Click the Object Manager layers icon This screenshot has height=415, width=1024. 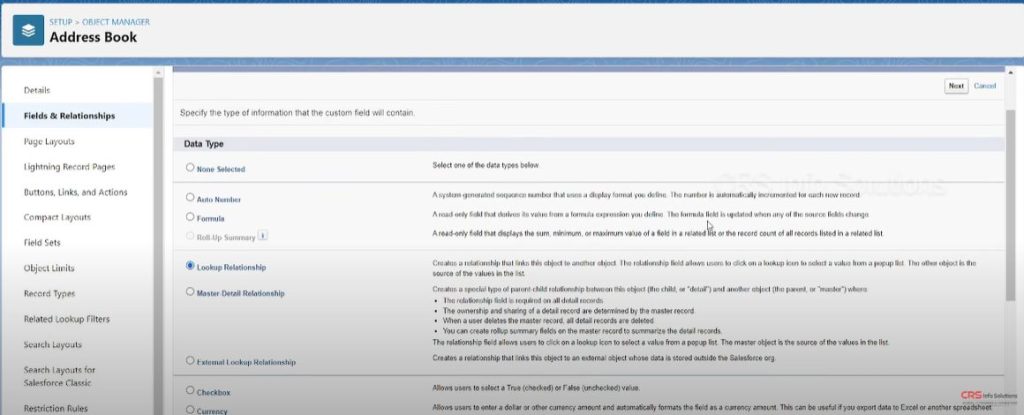tap(28, 30)
